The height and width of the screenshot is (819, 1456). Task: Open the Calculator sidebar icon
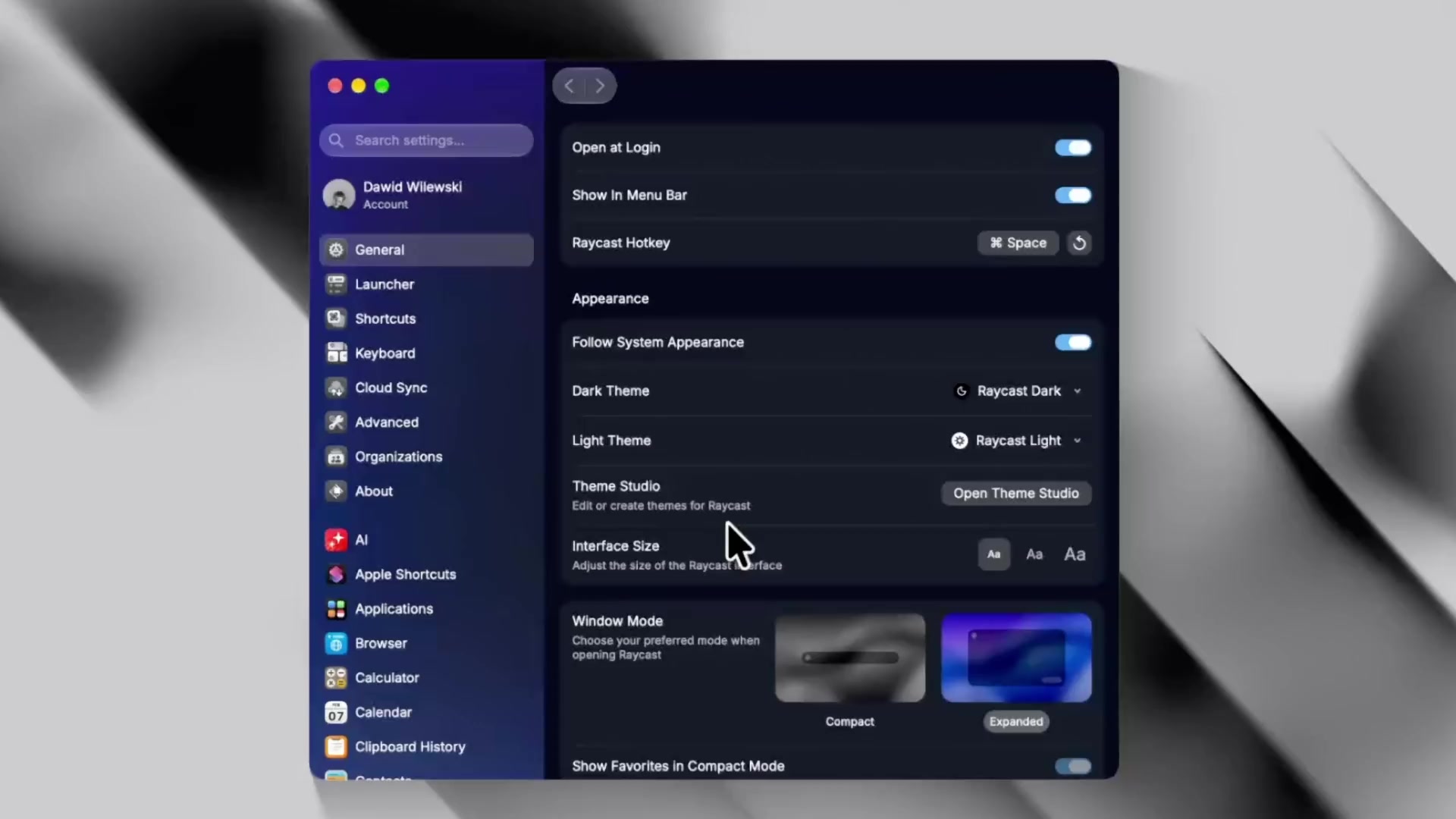(336, 678)
